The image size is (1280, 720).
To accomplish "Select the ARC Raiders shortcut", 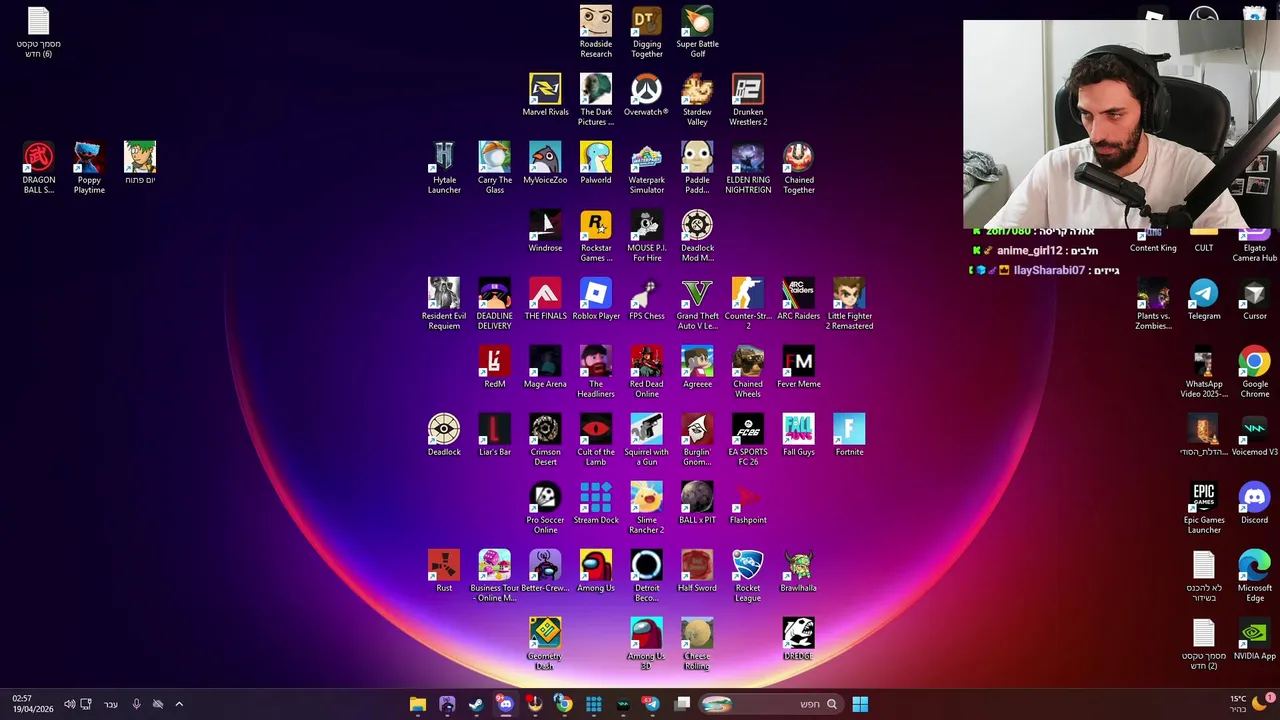I will 799,299.
